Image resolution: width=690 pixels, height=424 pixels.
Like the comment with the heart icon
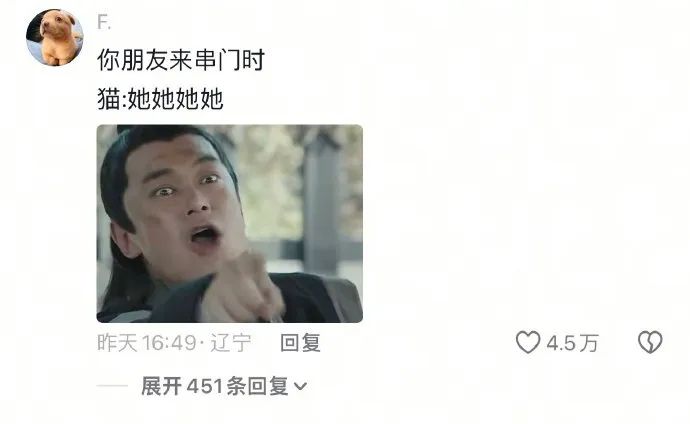(528, 342)
